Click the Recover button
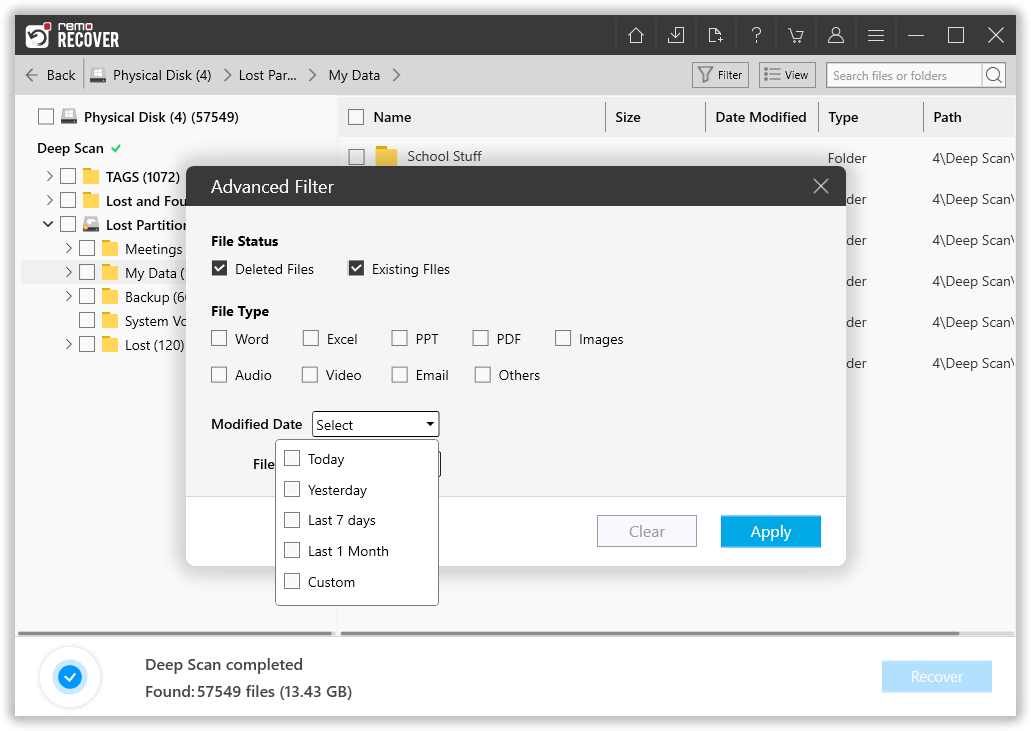The image size is (1031, 731). [936, 676]
